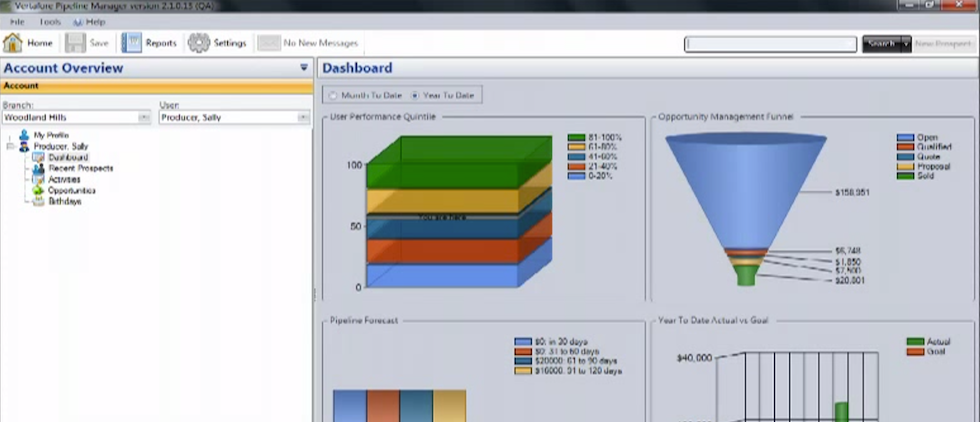Screen dimensions: 980x422
Task: Click the Home toolbar label
Action: (40, 43)
